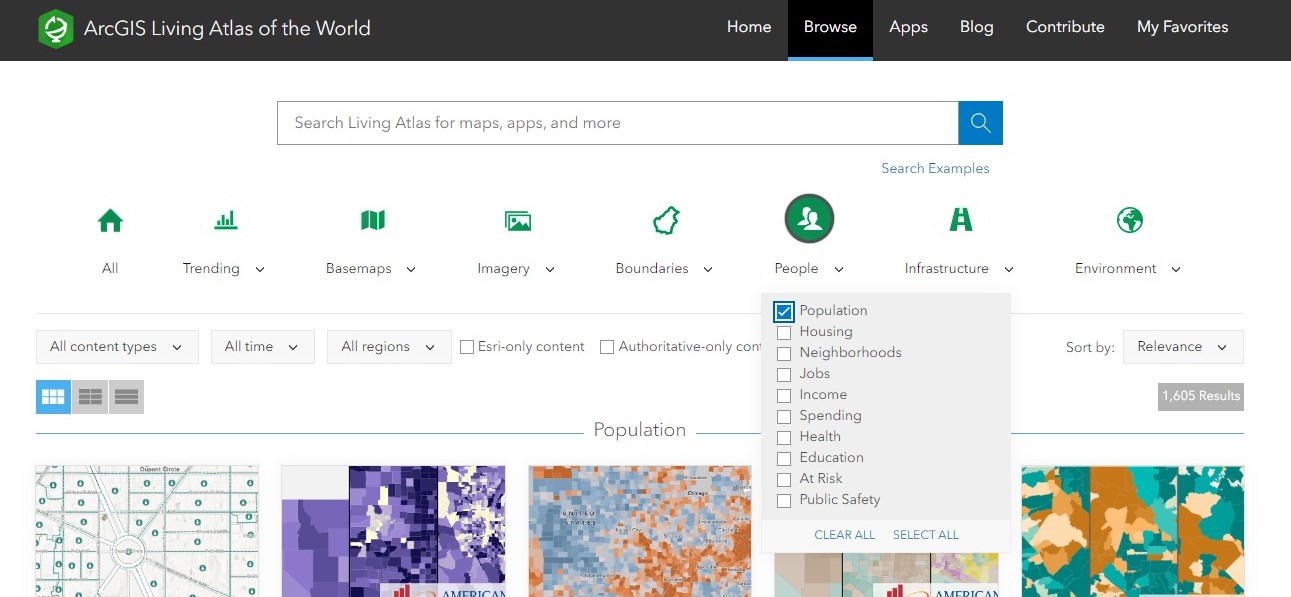Open the Browse tab
1291x597 pixels.
point(830,28)
